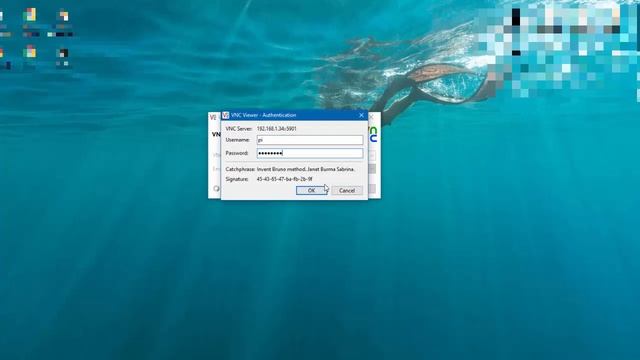This screenshot has height=360, width=640.
Task: Click the VNC icon in dialog title bar
Action: point(226,115)
